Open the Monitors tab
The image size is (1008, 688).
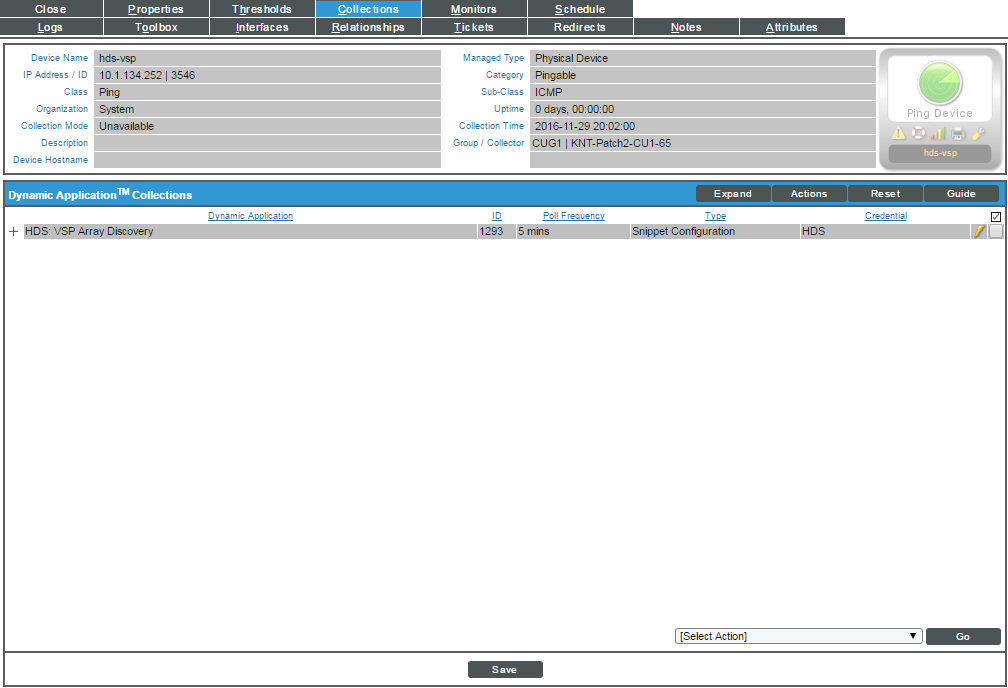click(x=474, y=9)
